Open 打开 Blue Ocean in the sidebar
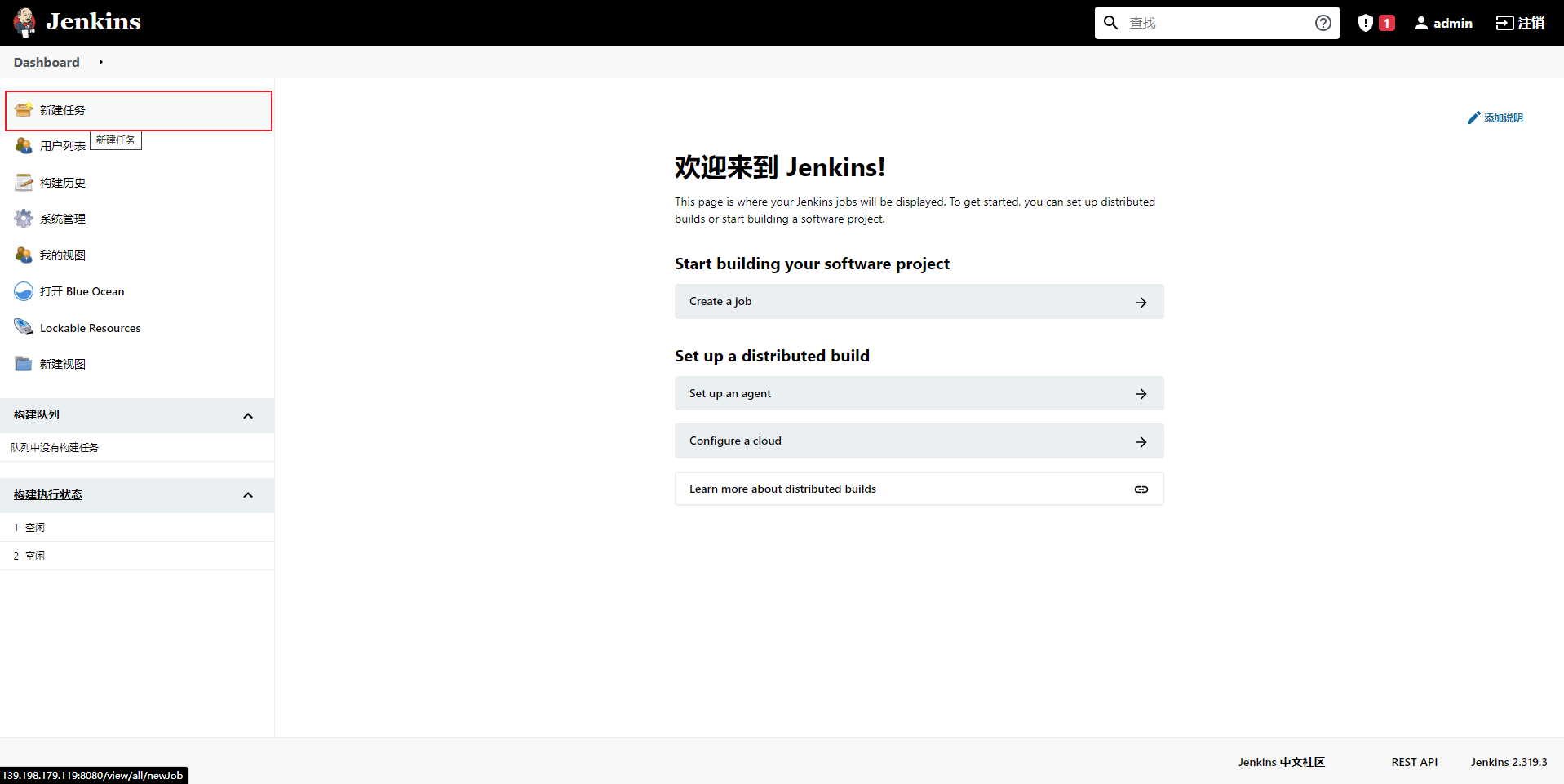Viewport: 1564px width, 784px height. pos(82,291)
